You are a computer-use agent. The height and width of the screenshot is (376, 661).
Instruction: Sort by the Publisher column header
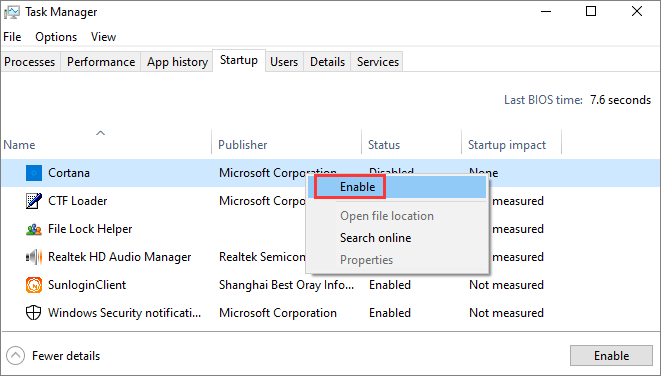click(x=243, y=145)
